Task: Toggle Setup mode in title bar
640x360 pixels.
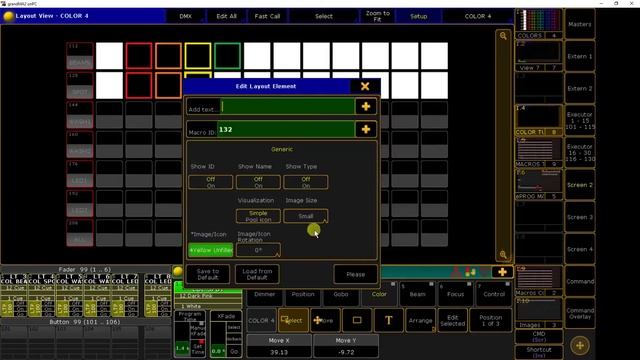Action: pyautogui.click(x=418, y=16)
